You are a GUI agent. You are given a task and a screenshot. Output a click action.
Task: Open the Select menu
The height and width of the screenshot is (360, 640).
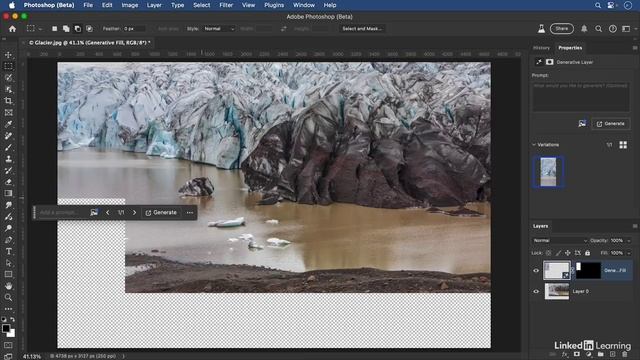(x=202, y=5)
